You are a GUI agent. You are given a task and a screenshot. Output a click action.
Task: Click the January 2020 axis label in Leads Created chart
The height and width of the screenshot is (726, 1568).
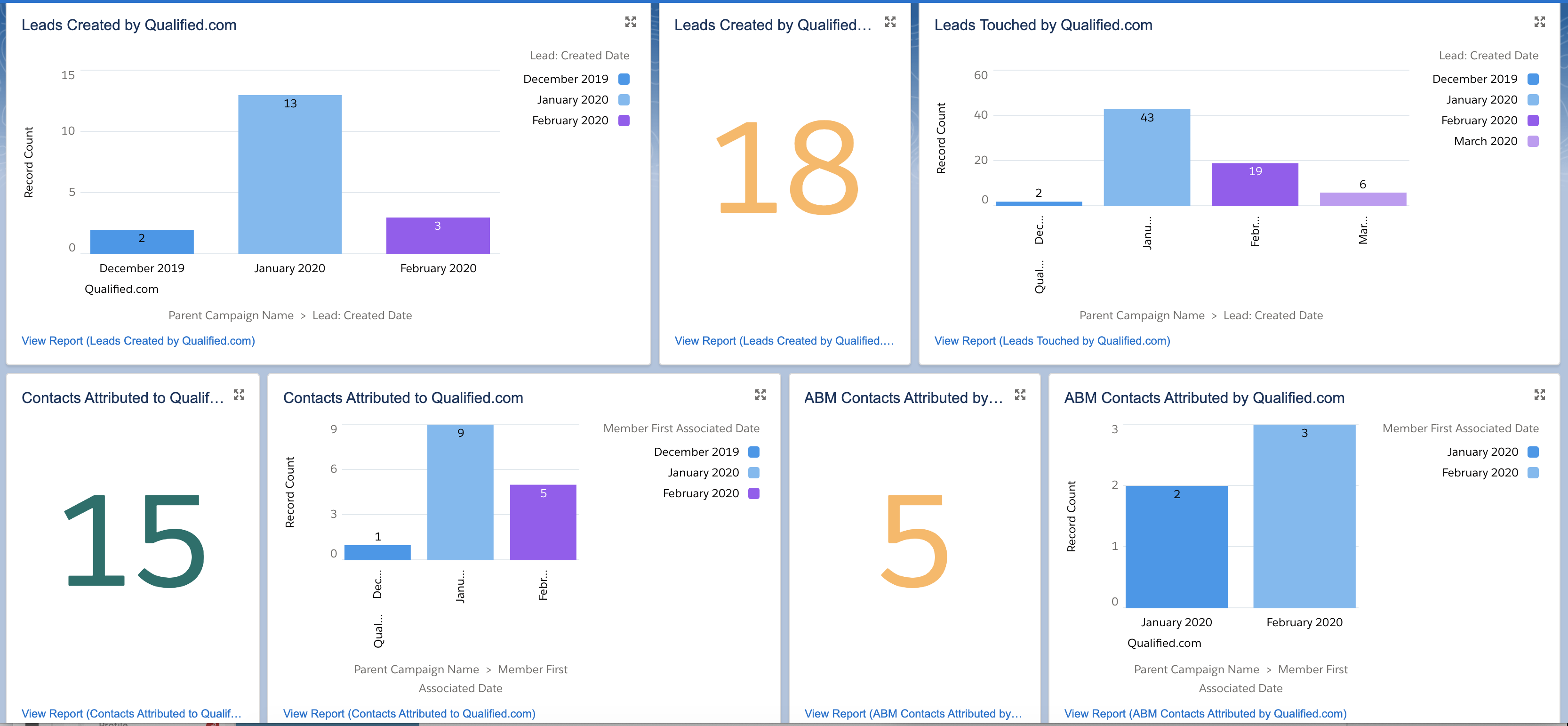pyautogui.click(x=290, y=268)
